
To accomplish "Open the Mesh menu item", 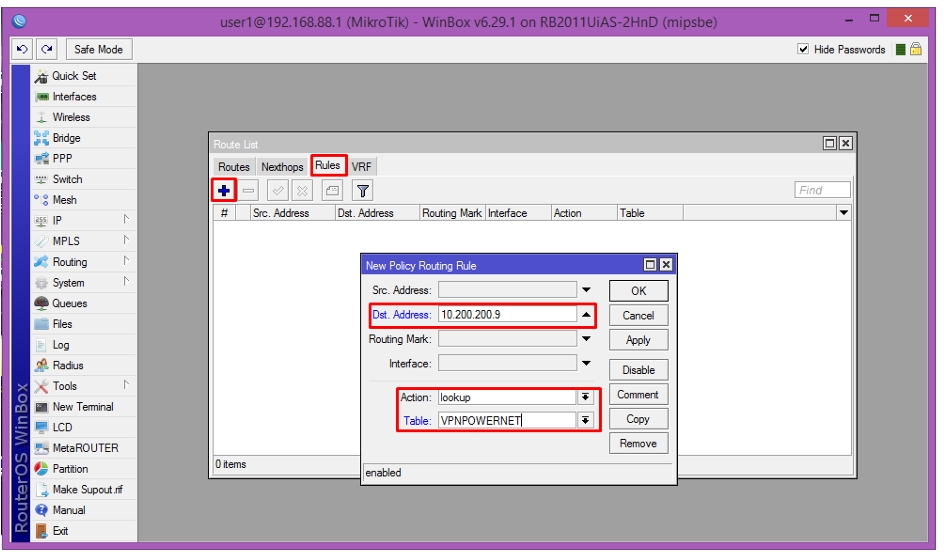I will point(64,200).
